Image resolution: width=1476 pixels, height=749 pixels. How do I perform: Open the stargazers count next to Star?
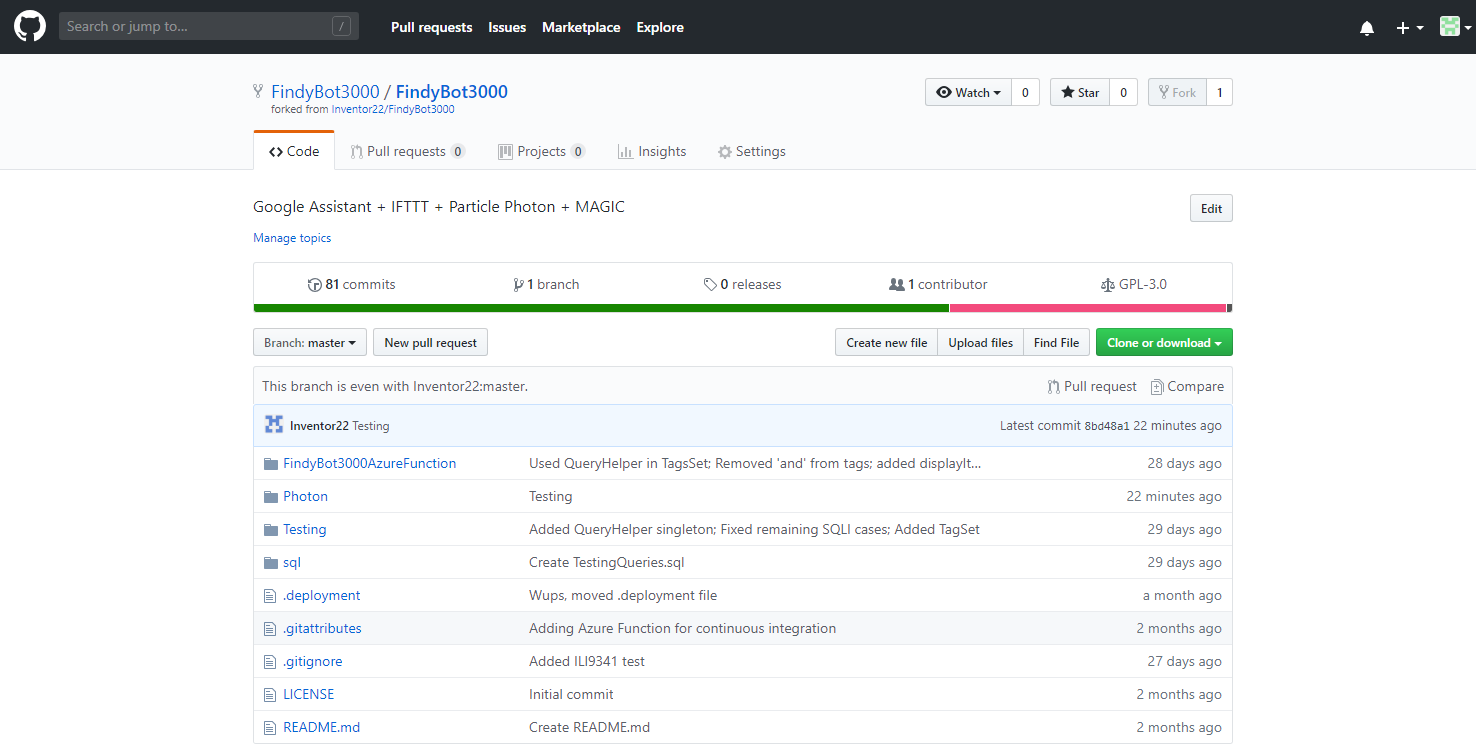pos(1123,92)
